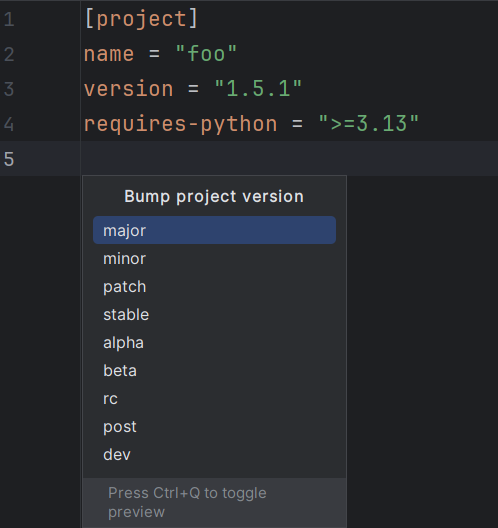This screenshot has width=498, height=528.
Task: Select the beta option
Action: tap(214, 370)
